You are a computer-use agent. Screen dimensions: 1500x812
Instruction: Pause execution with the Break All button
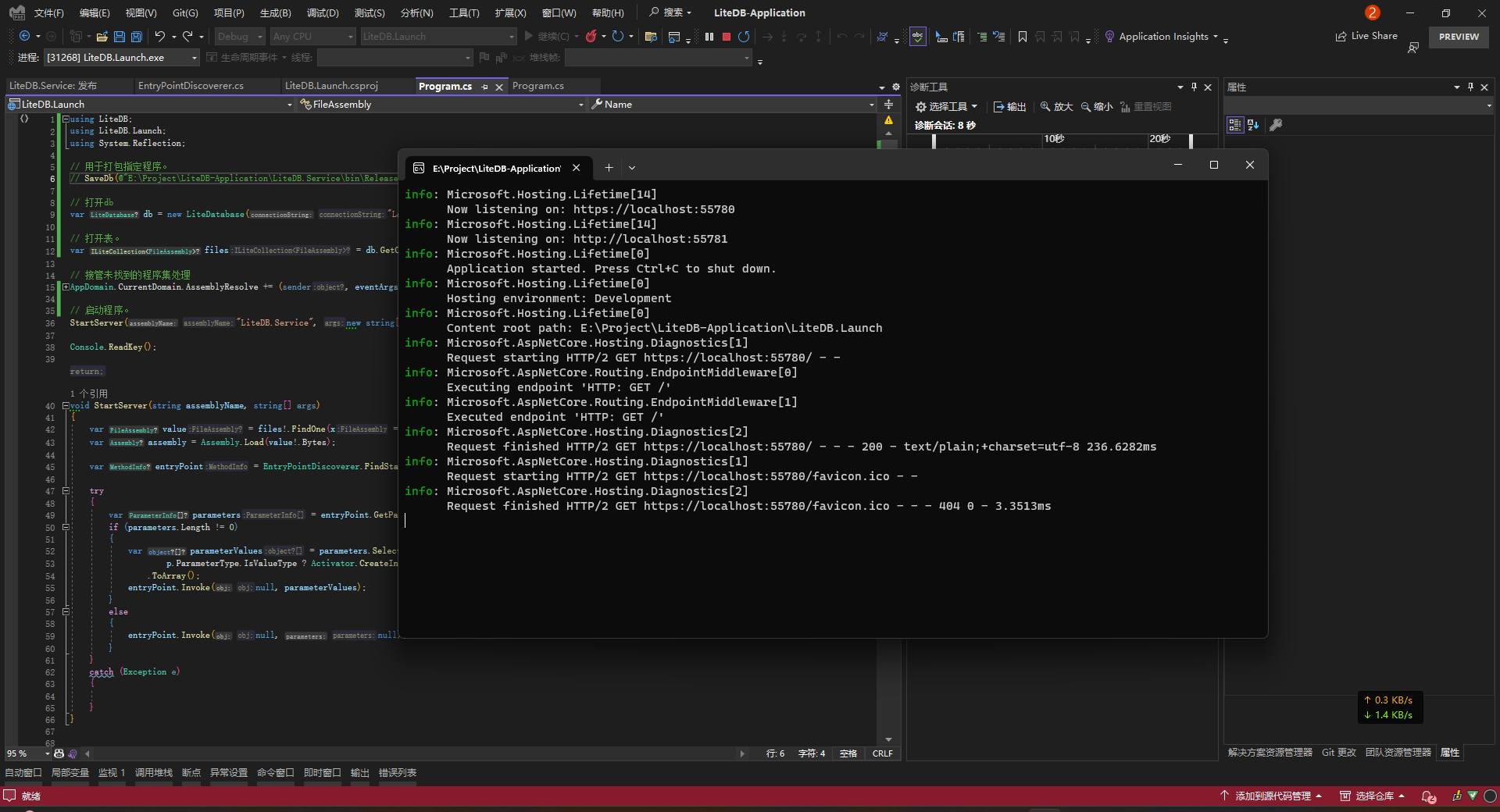pyautogui.click(x=709, y=37)
